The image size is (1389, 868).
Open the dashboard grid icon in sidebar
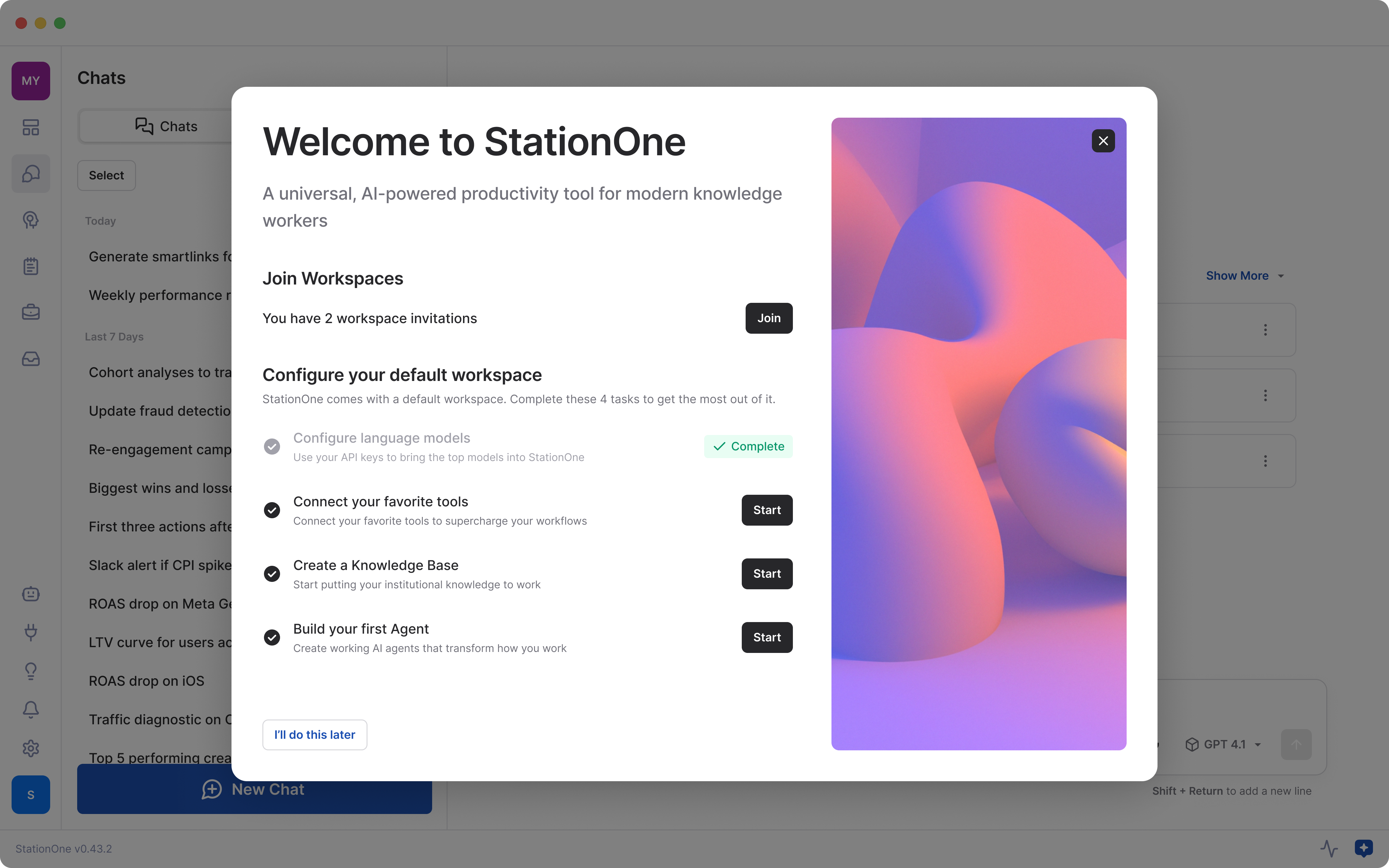[x=31, y=127]
